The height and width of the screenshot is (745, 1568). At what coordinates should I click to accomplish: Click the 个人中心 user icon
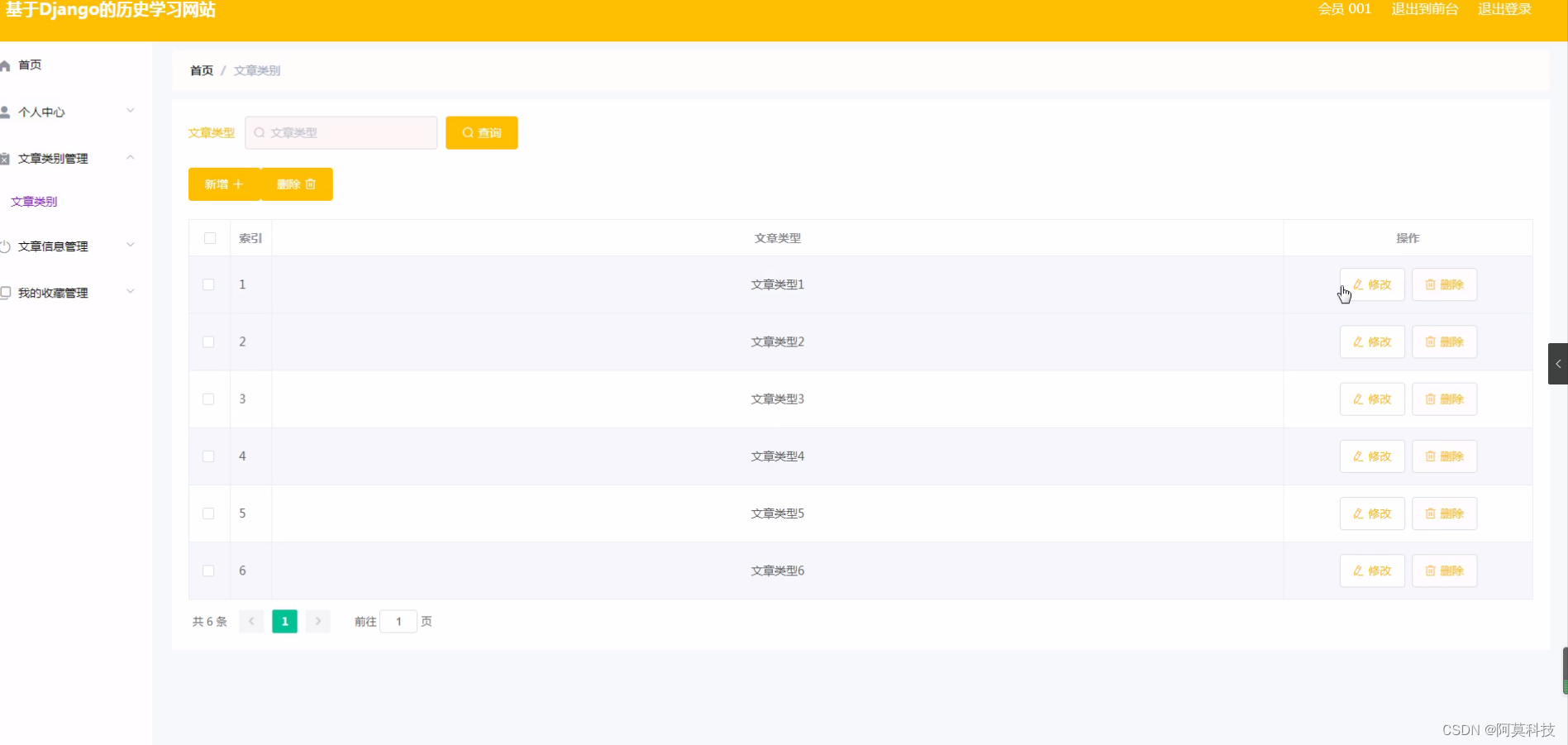pyautogui.click(x=5, y=112)
